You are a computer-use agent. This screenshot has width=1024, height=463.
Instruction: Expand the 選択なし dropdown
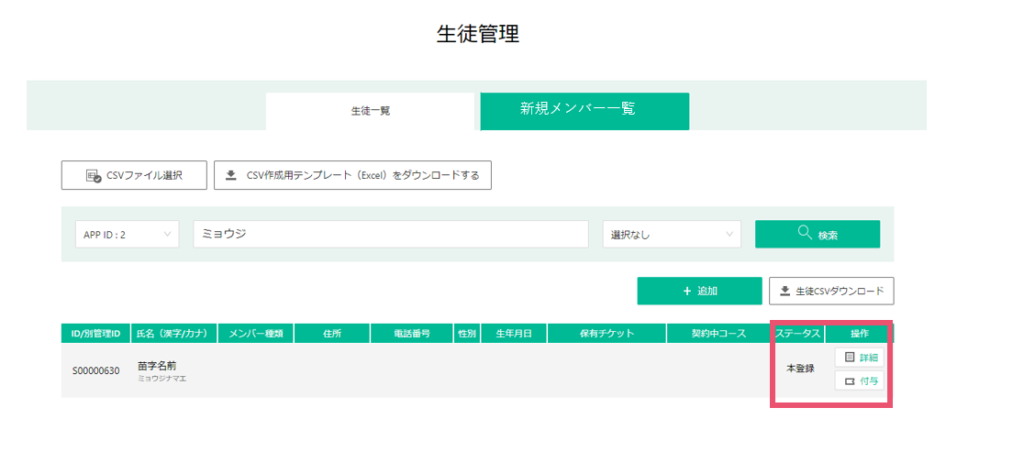[x=672, y=234]
